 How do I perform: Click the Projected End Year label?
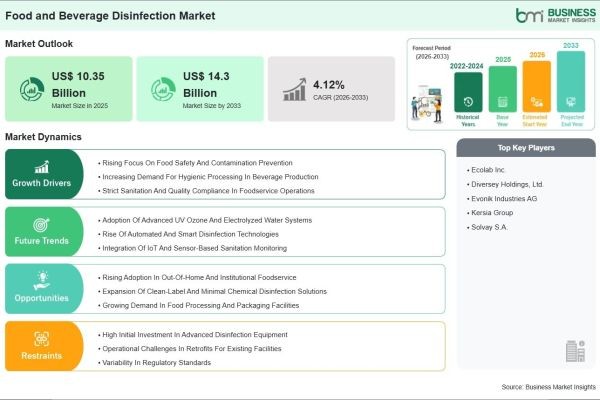pos(572,121)
